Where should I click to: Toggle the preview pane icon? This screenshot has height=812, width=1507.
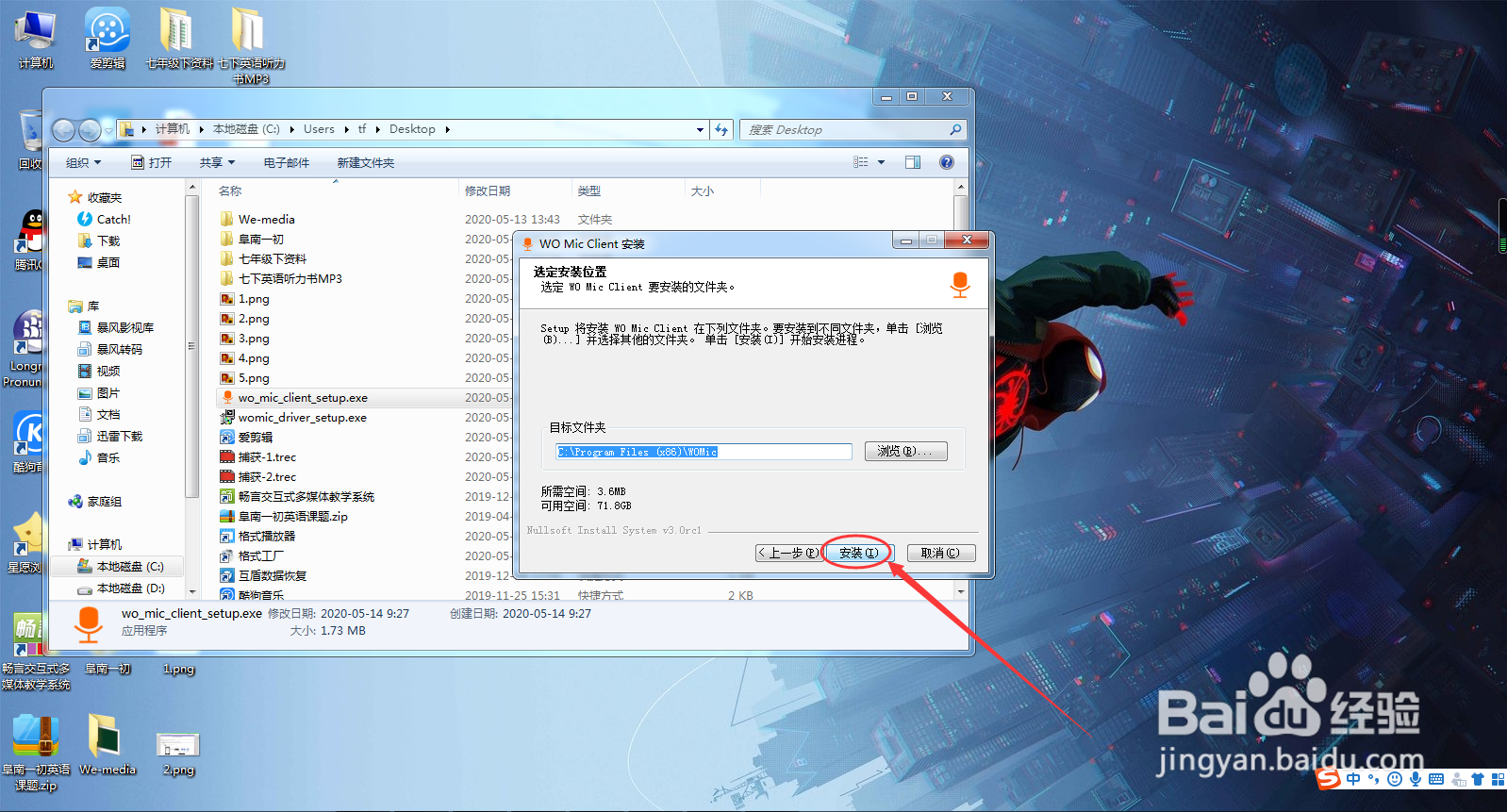coord(913,162)
